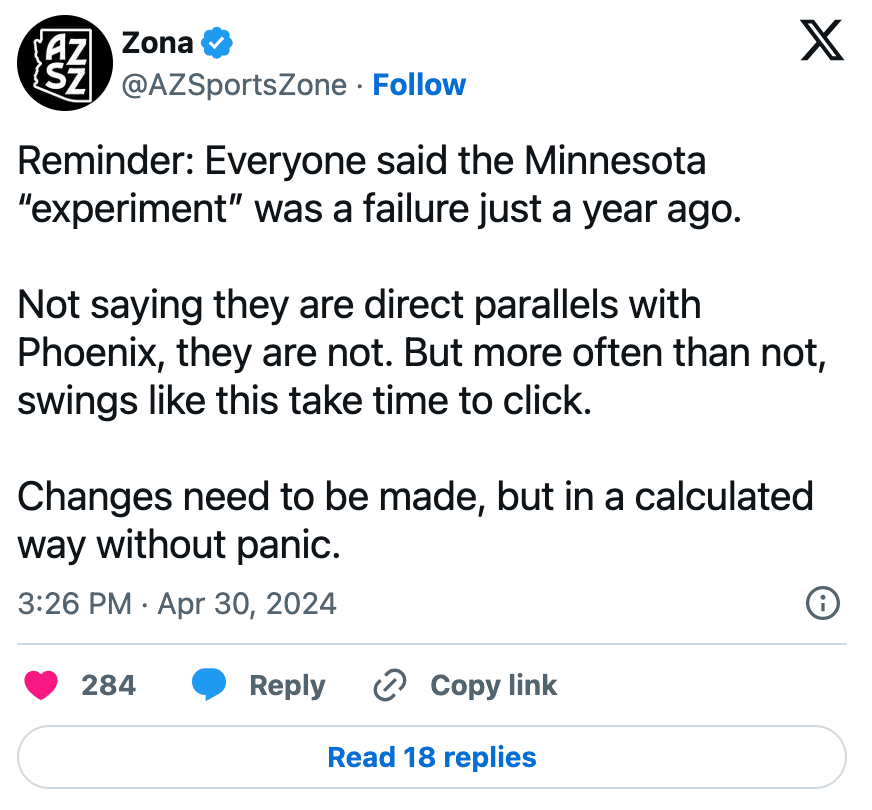872x810 pixels.
Task: Click the paragraph about changes without panic
Action: point(415,520)
